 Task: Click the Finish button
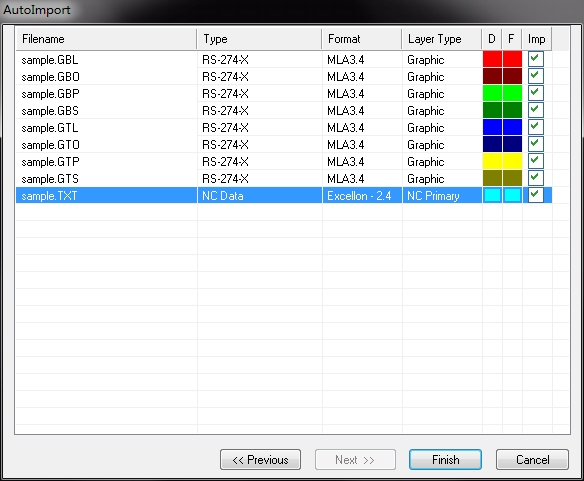[445, 459]
